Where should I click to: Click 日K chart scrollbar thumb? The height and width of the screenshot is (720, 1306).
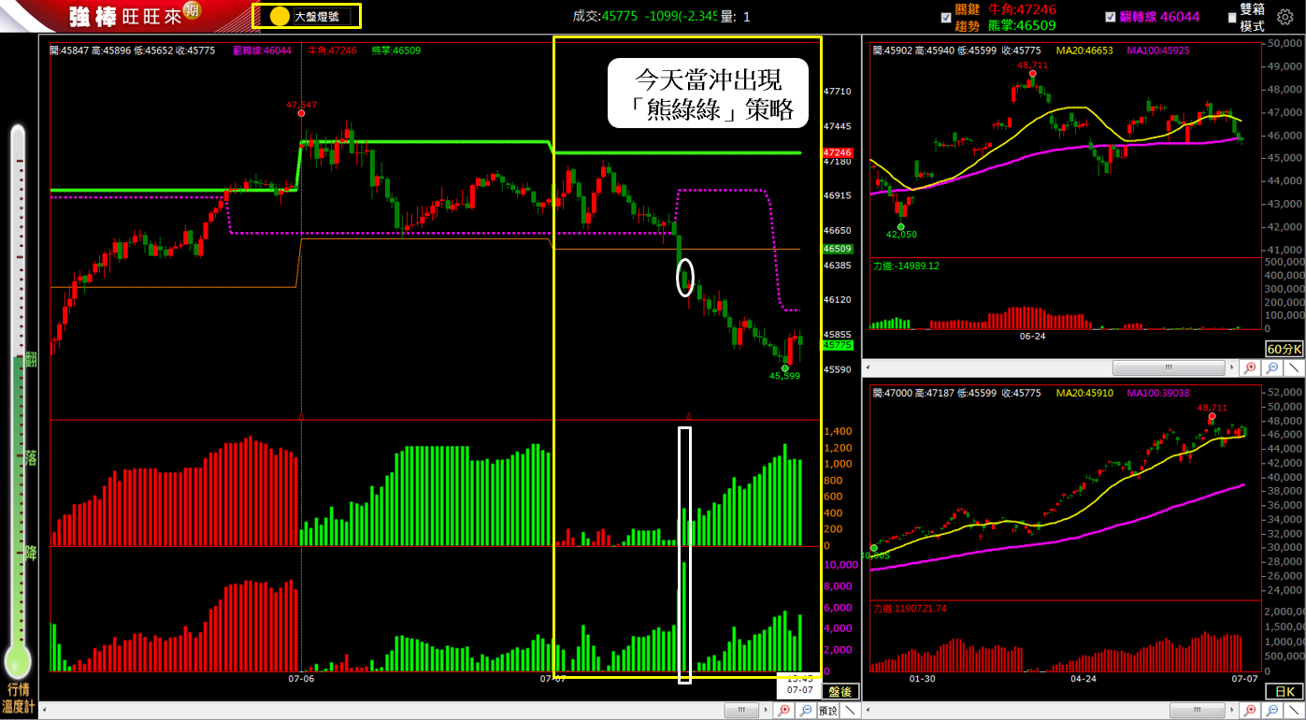(1197, 710)
